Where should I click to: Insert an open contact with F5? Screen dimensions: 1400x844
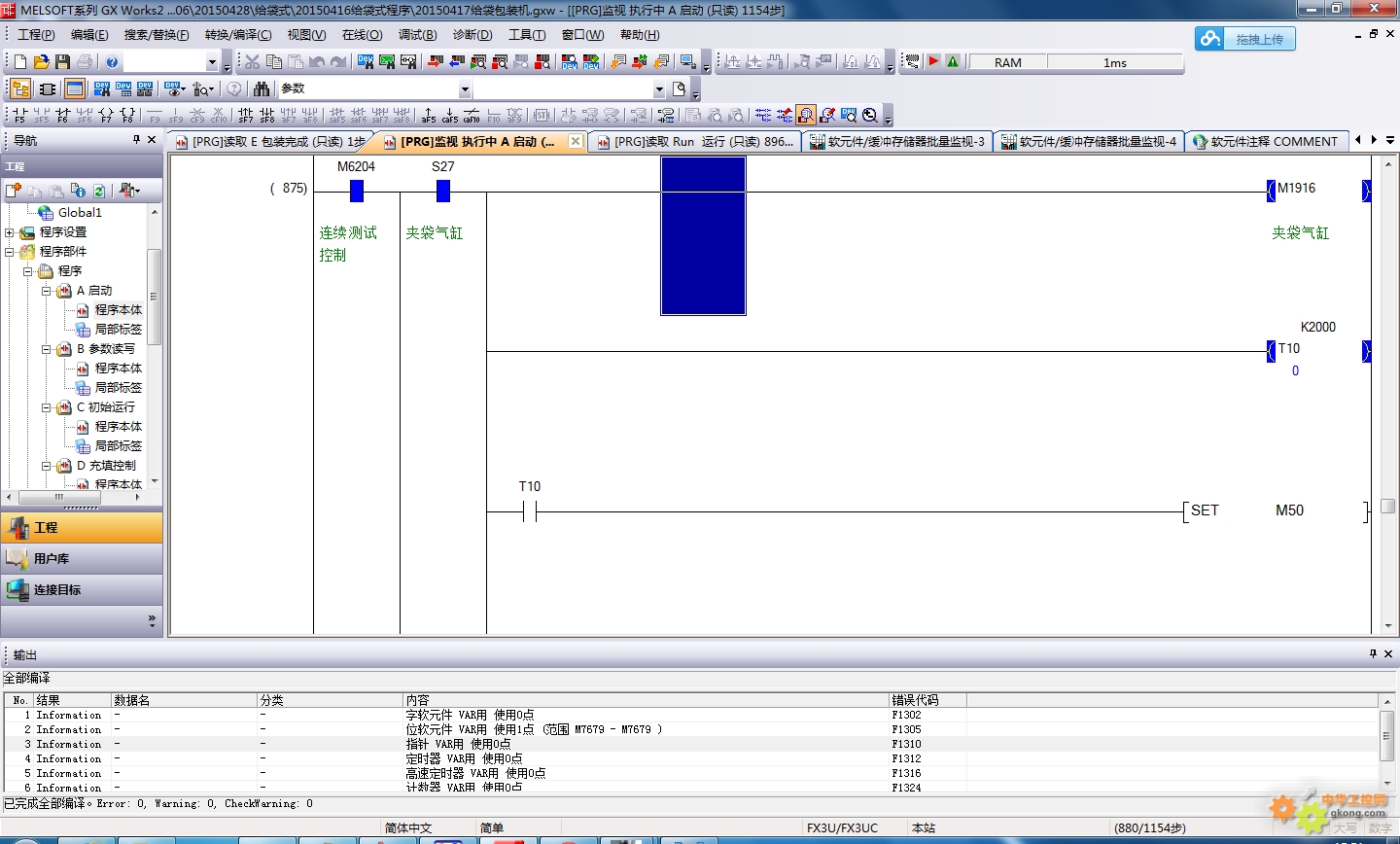tap(19, 115)
